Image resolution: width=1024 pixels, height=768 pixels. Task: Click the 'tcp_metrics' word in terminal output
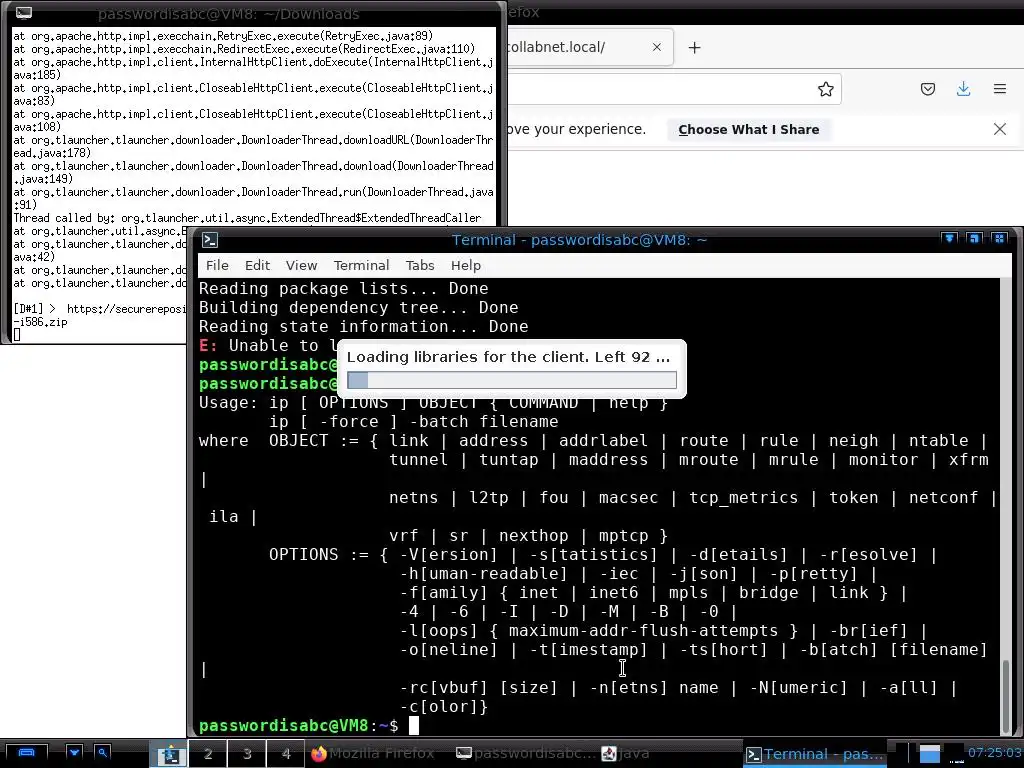[743, 498]
